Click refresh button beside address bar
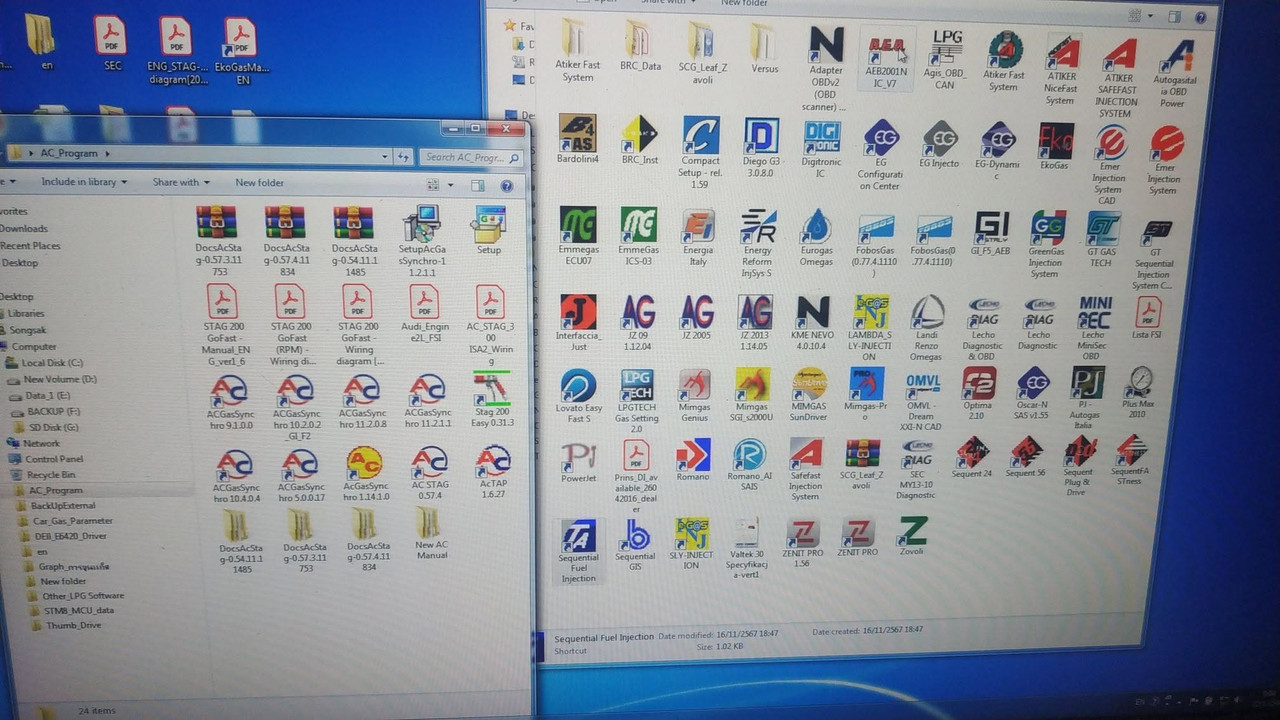 [x=403, y=156]
